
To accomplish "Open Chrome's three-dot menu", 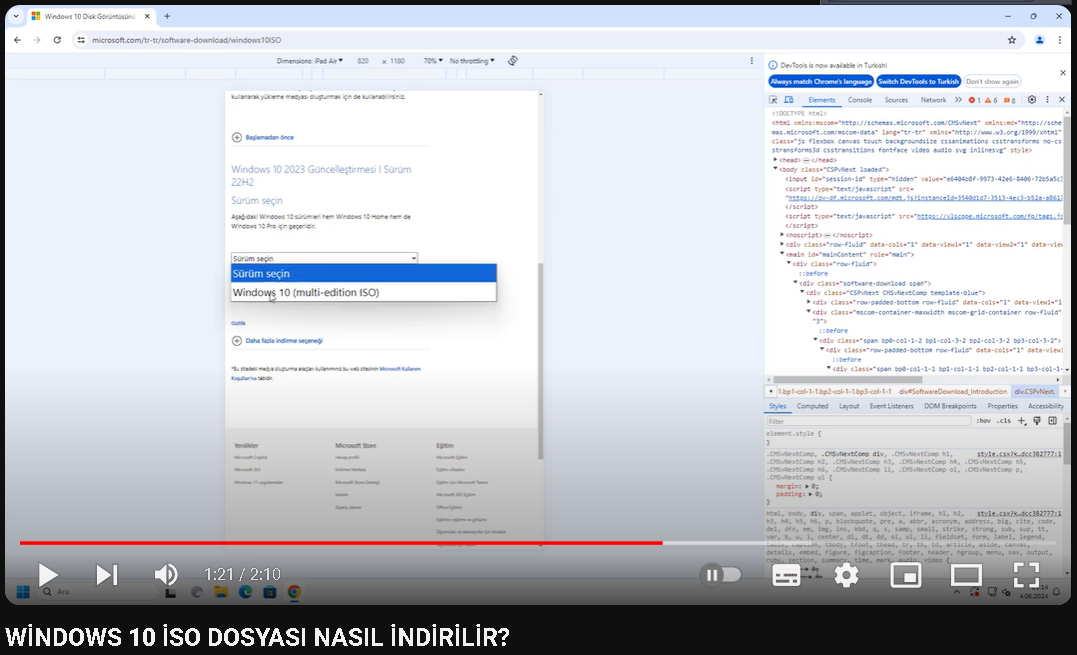I will (x=1059, y=40).
